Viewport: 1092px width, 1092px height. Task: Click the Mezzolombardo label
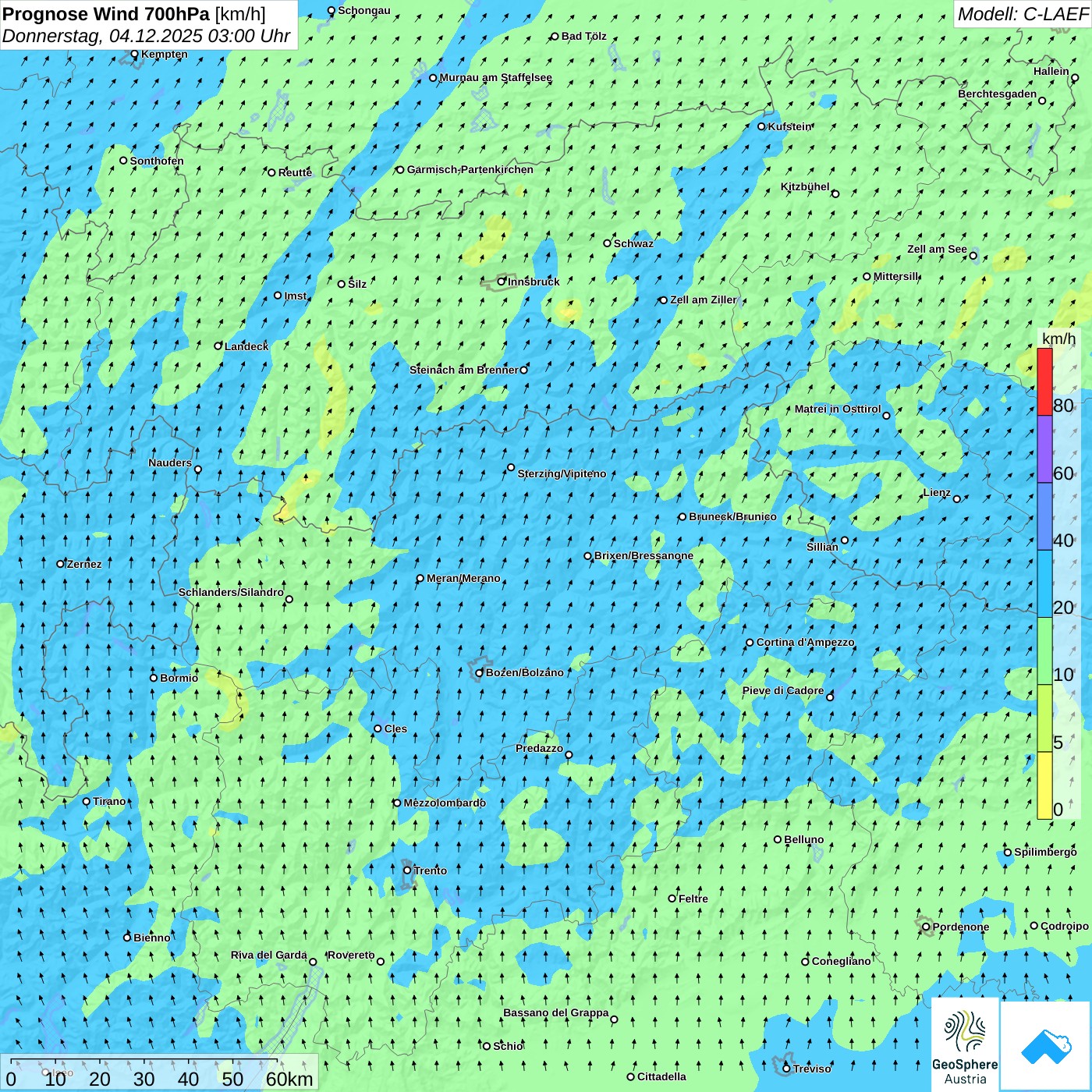[445, 803]
